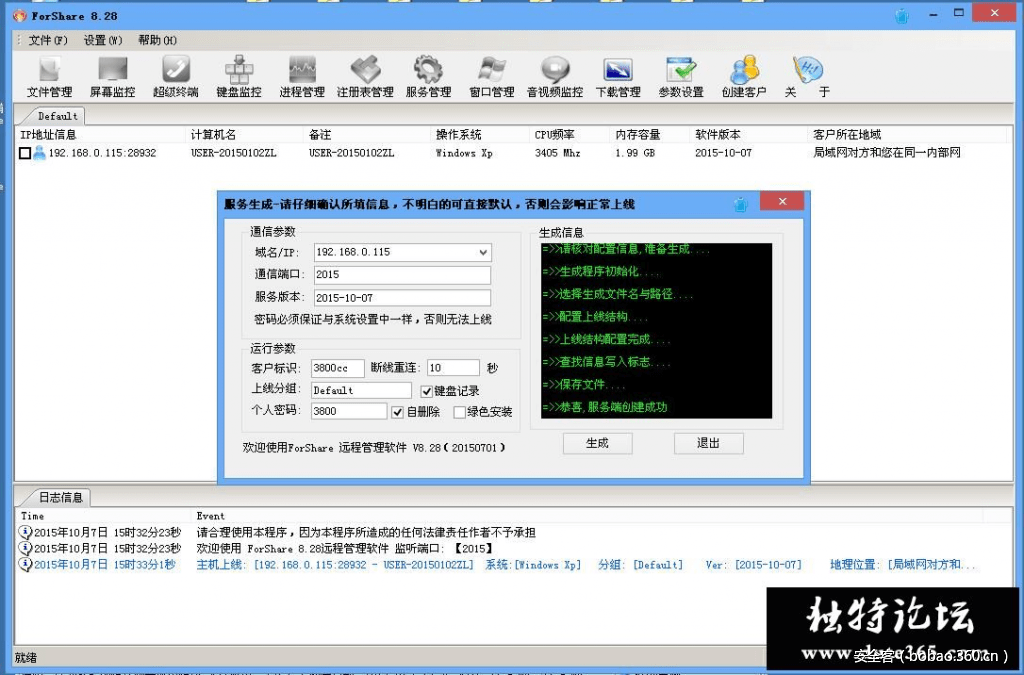Launch 屏幕监控 screen monitoring
This screenshot has width=1024, height=675.
(x=112, y=75)
